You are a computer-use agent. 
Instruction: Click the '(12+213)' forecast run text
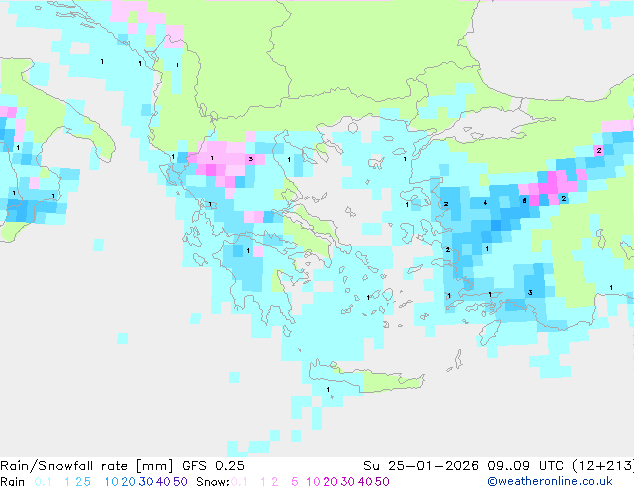point(603,466)
